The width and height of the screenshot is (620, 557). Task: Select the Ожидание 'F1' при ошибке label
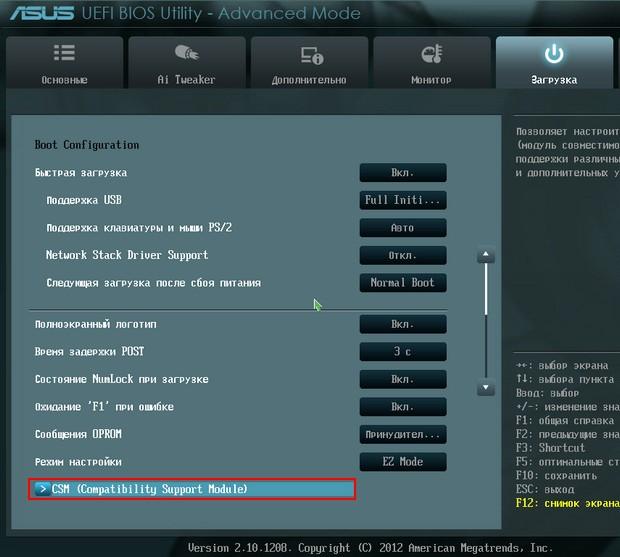tap(104, 407)
